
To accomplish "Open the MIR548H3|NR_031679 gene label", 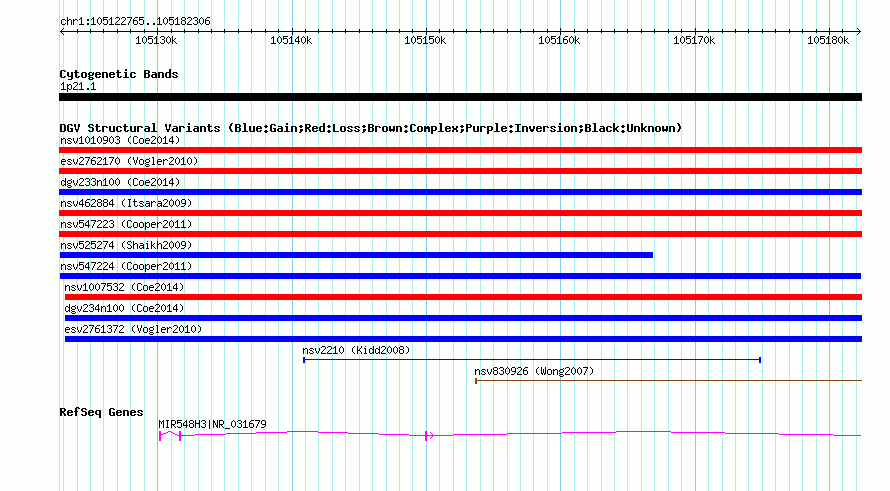I will [x=212, y=424].
